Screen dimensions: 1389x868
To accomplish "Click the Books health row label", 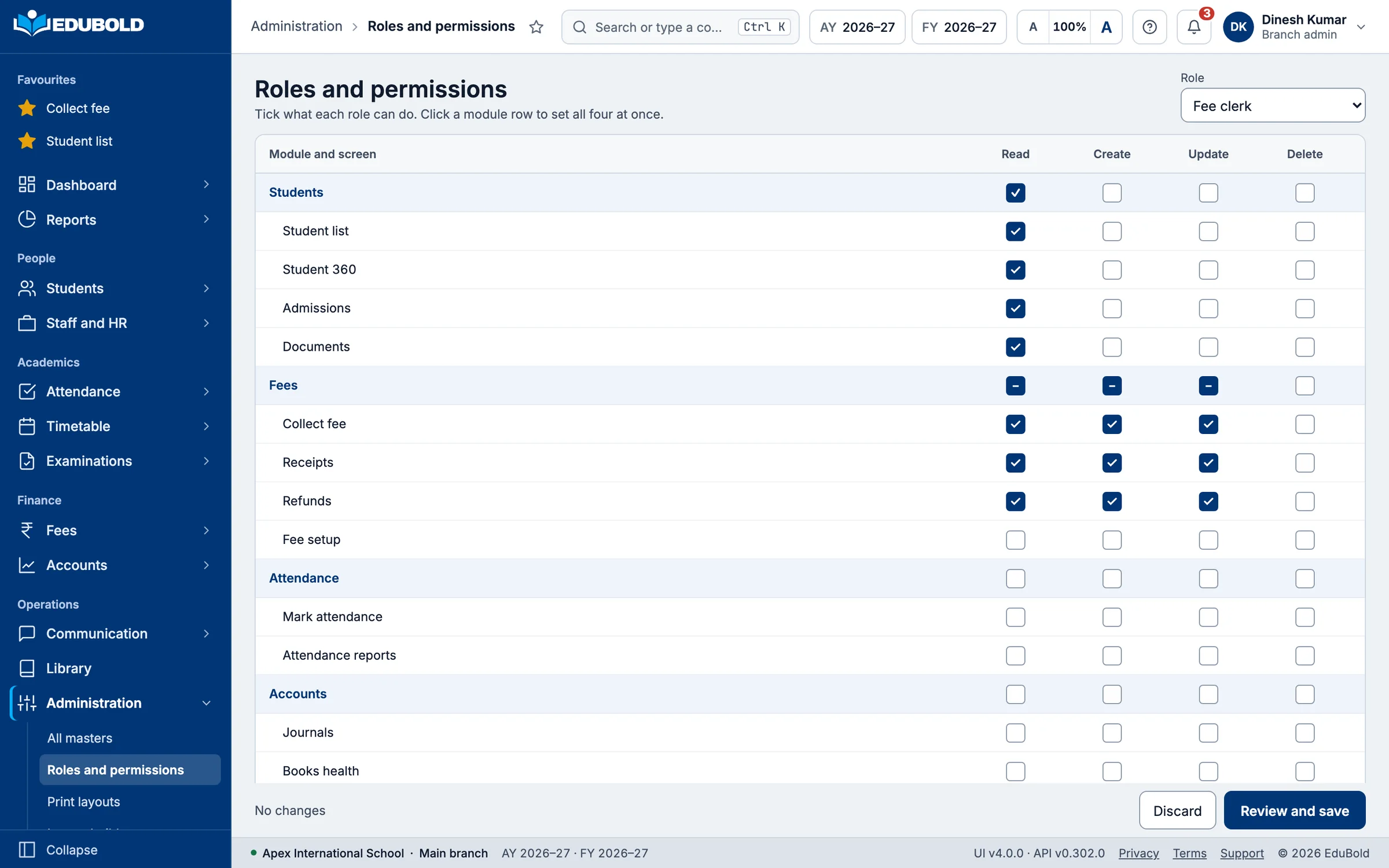I will 321,771.
